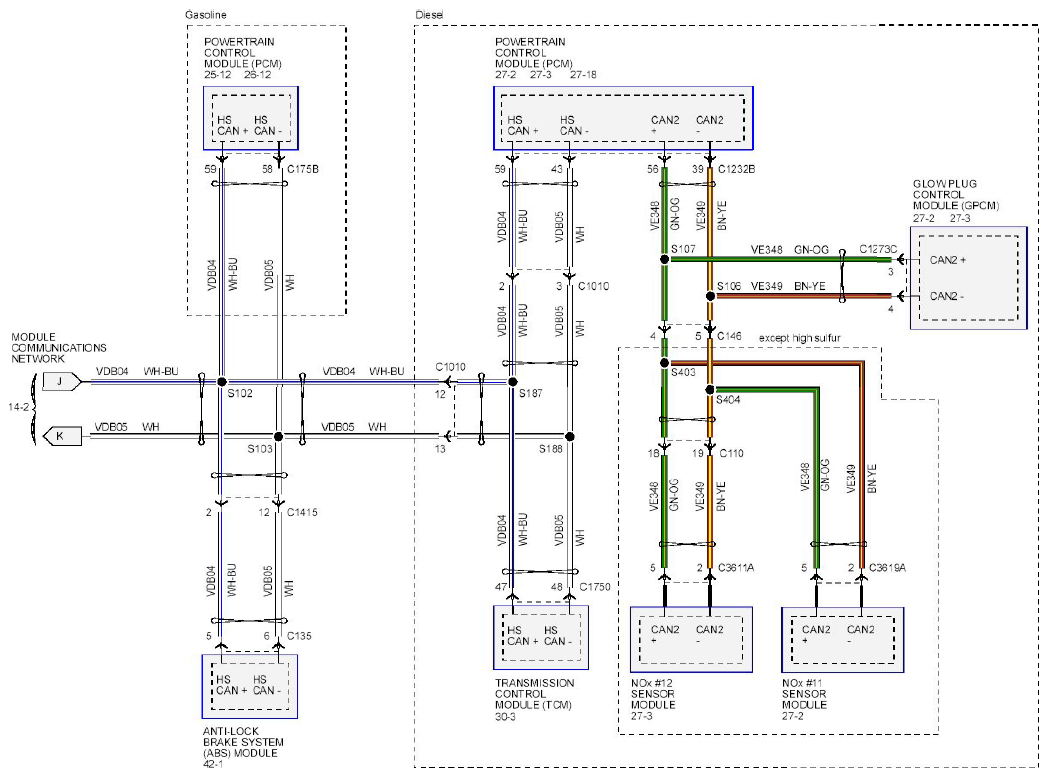Select the Glow Plug Control Module box
Image resolution: width=1048 pixels, height=777 pixels.
coord(968,277)
